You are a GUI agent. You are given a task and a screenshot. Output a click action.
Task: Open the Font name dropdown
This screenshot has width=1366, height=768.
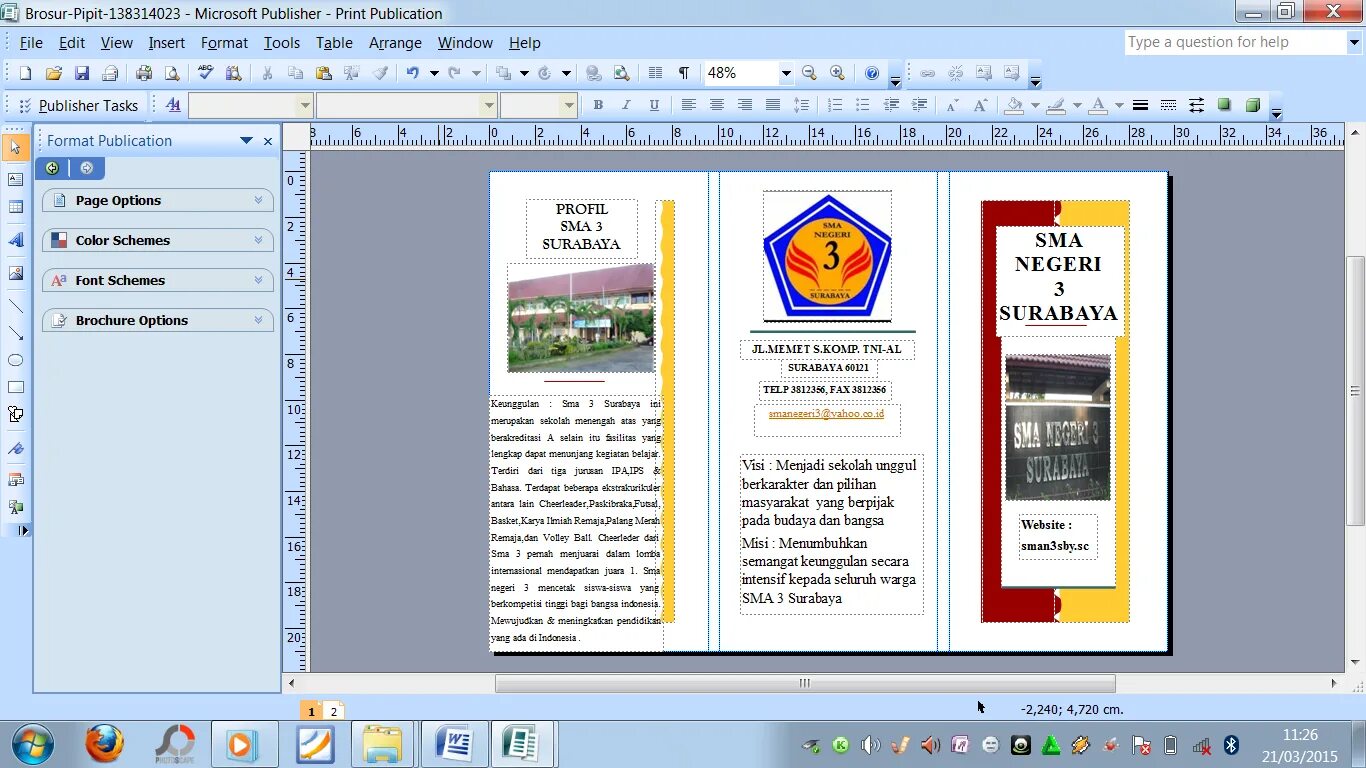(x=489, y=105)
